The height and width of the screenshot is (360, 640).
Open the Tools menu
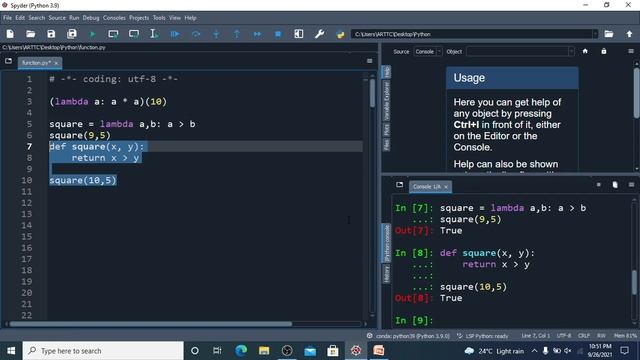159,18
